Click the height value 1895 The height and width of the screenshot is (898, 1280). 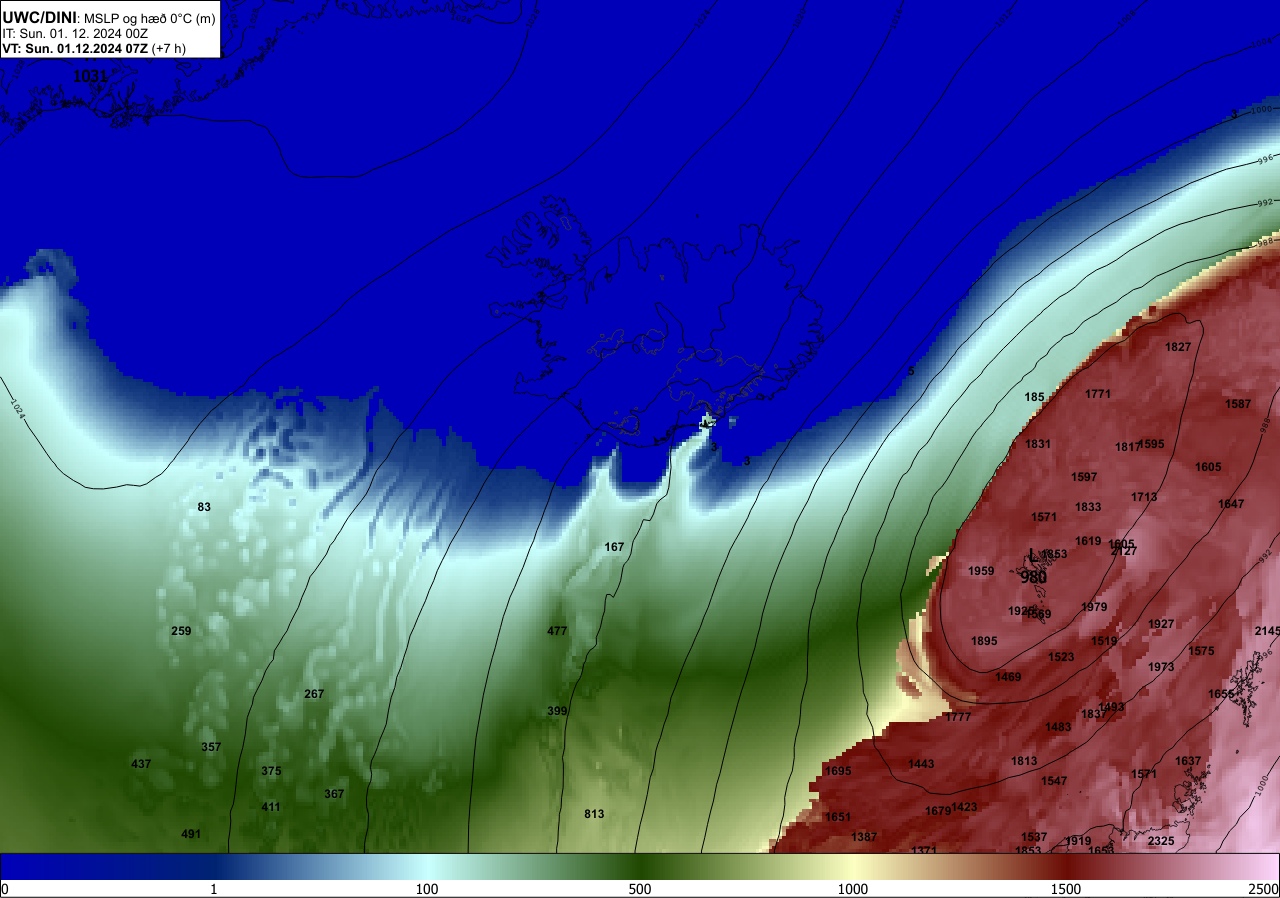tap(984, 641)
